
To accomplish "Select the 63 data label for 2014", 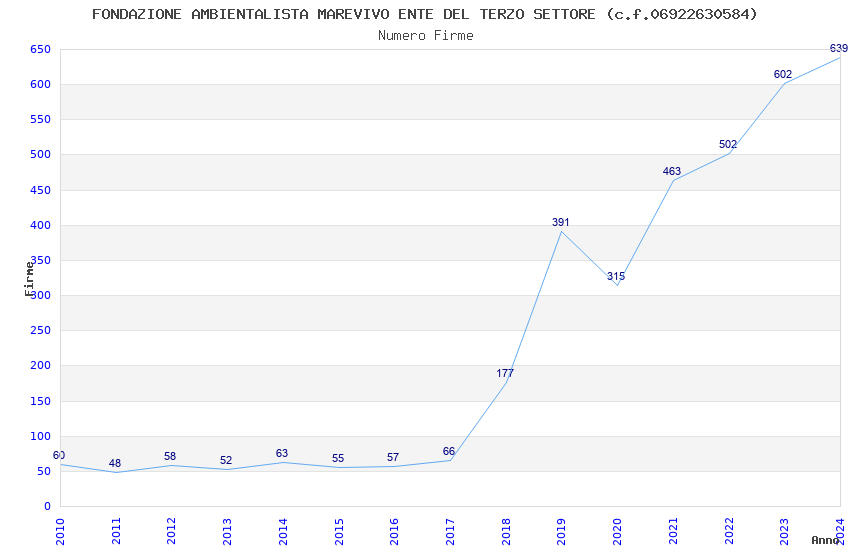I will coord(282,454).
